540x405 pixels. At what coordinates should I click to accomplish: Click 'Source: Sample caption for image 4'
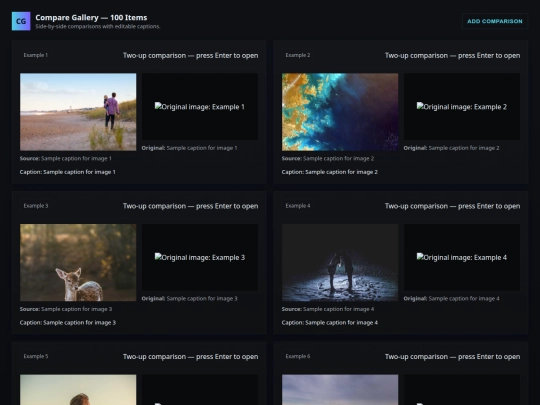point(328,309)
